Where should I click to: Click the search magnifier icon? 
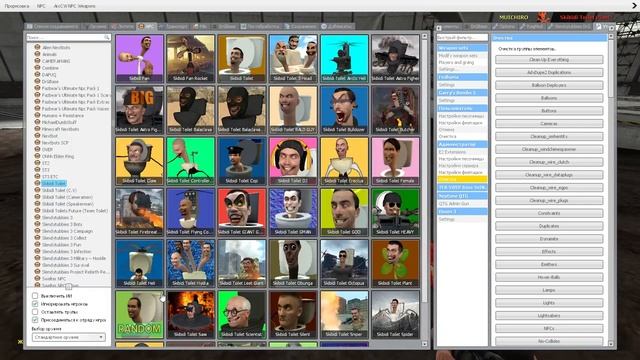(x=107, y=38)
